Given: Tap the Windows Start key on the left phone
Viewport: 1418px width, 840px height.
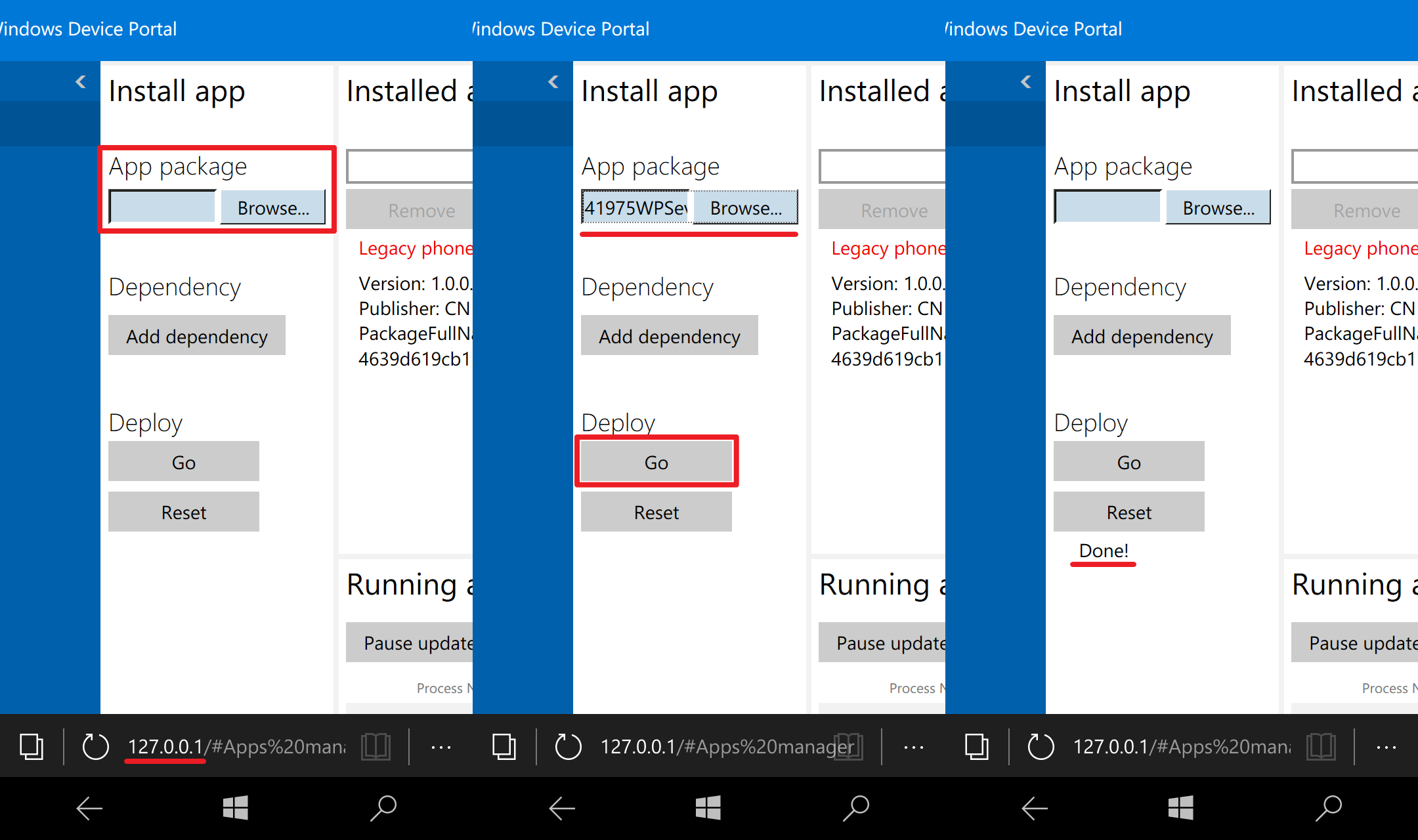Looking at the screenshot, I should [236, 808].
